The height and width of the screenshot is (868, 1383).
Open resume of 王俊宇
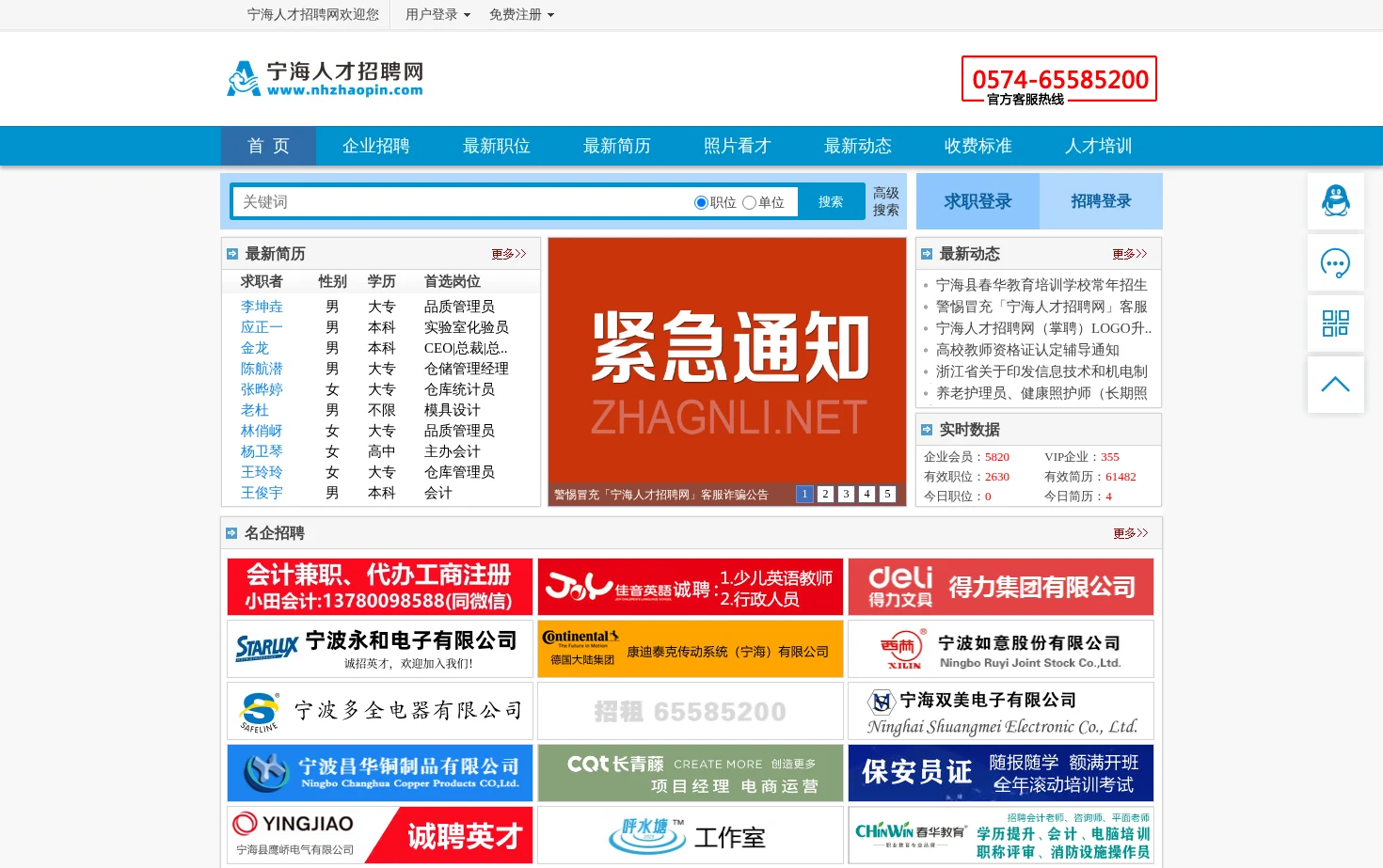click(x=262, y=493)
